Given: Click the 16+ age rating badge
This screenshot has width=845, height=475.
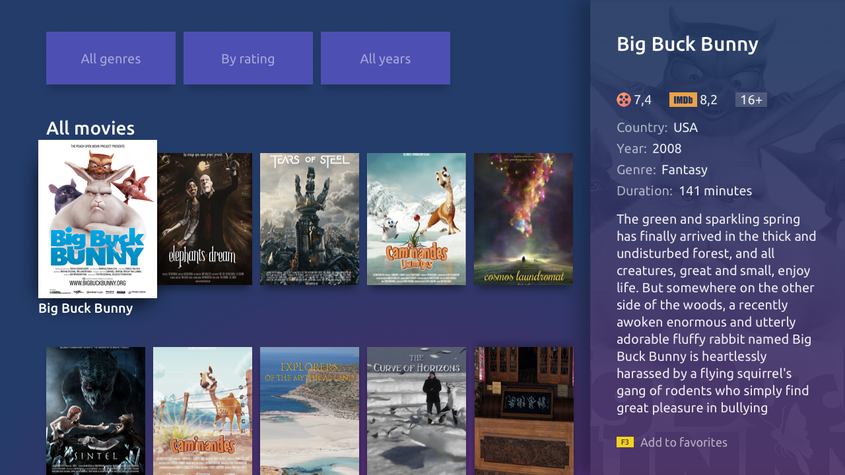Looking at the screenshot, I should pyautogui.click(x=751, y=100).
